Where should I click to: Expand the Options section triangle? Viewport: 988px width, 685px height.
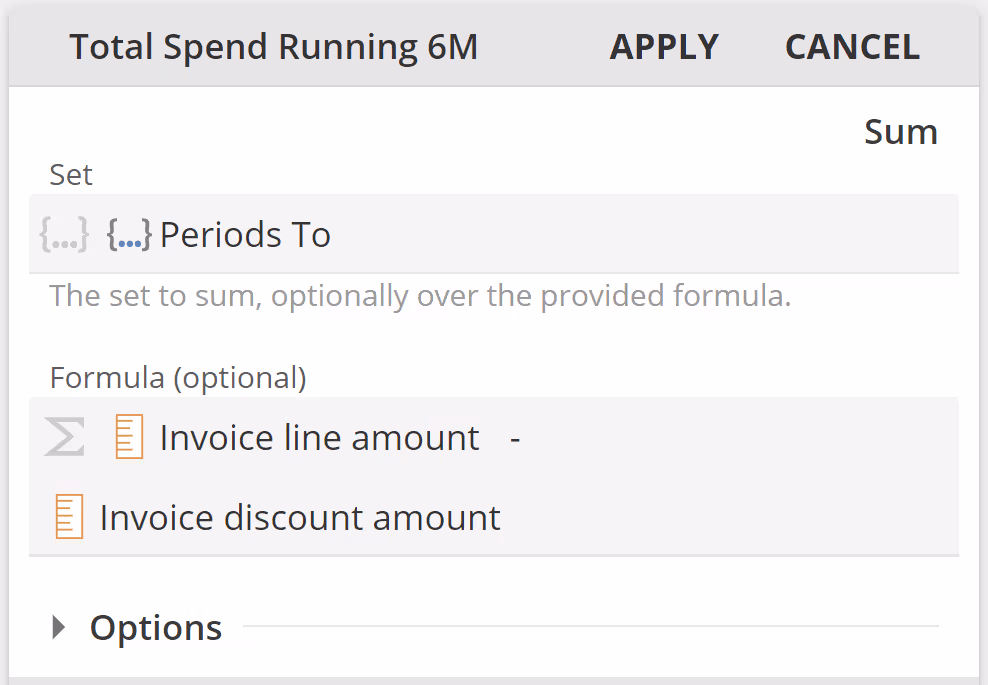coord(60,627)
